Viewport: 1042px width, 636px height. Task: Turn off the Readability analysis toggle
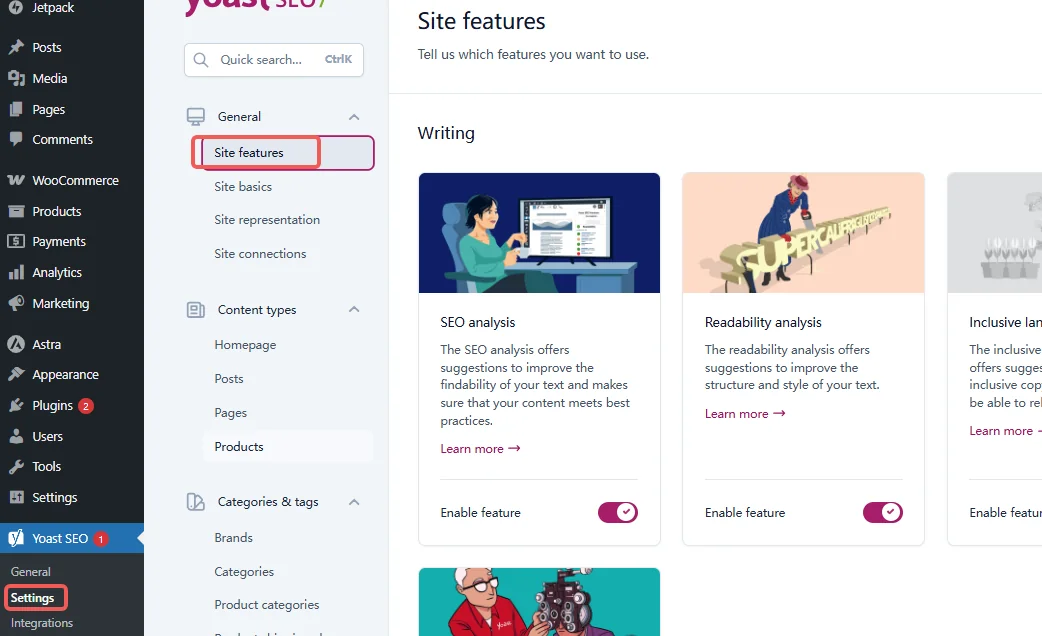(x=882, y=513)
